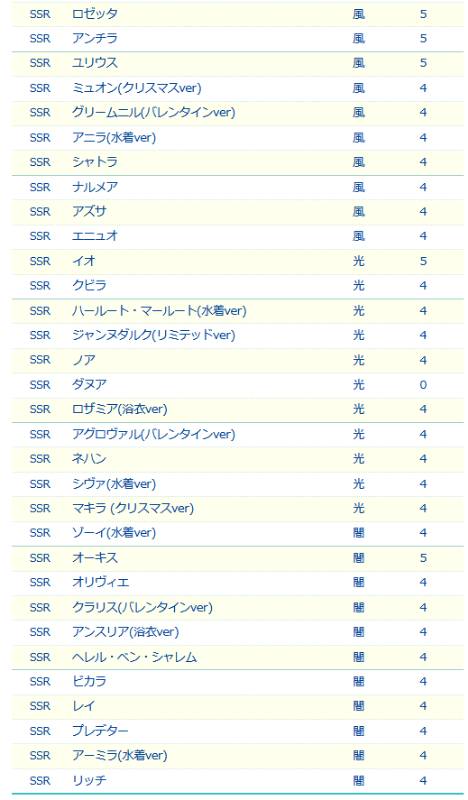This screenshot has width=468, height=800.
Task: Open the シヴァ(水着ver) entry
Action: pos(114,484)
